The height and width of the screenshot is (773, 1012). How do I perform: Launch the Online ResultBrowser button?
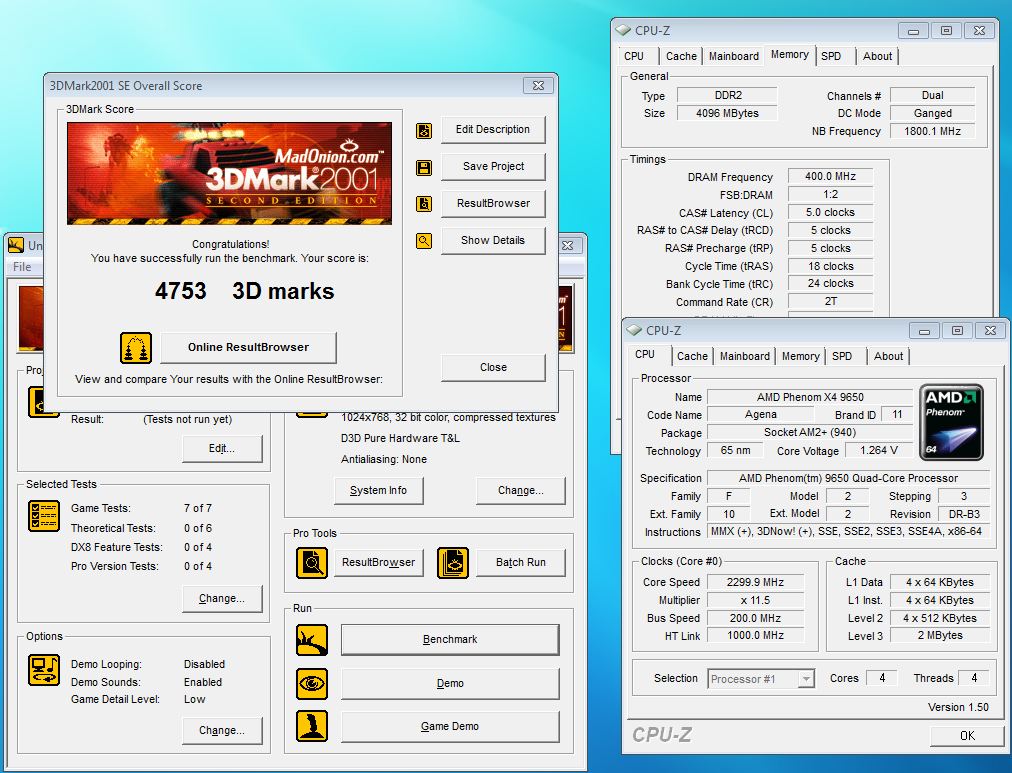click(248, 347)
